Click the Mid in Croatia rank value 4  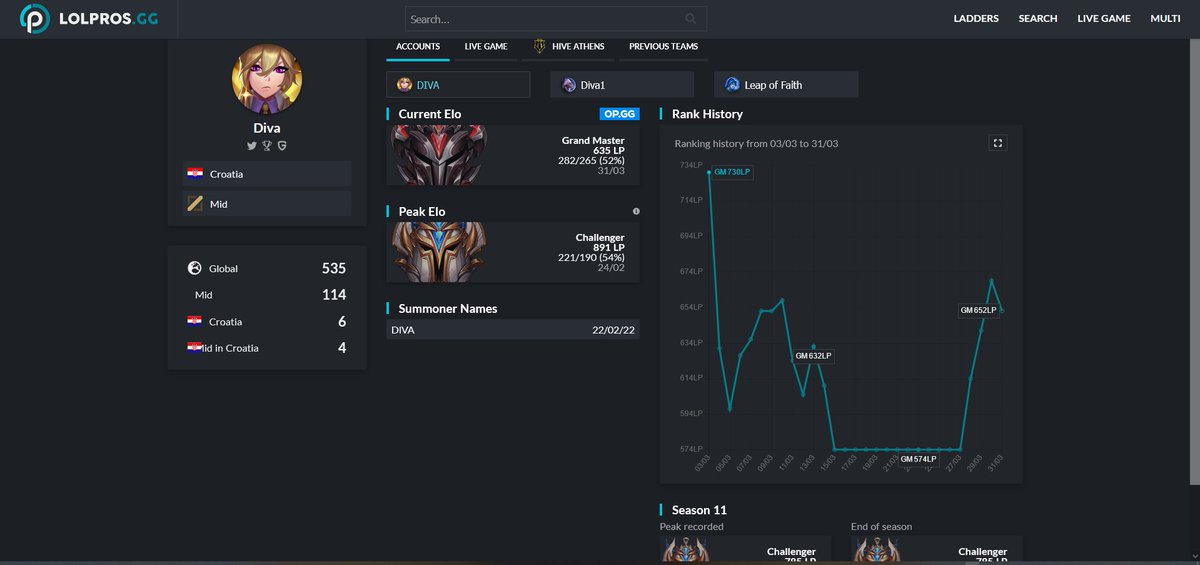tap(342, 348)
